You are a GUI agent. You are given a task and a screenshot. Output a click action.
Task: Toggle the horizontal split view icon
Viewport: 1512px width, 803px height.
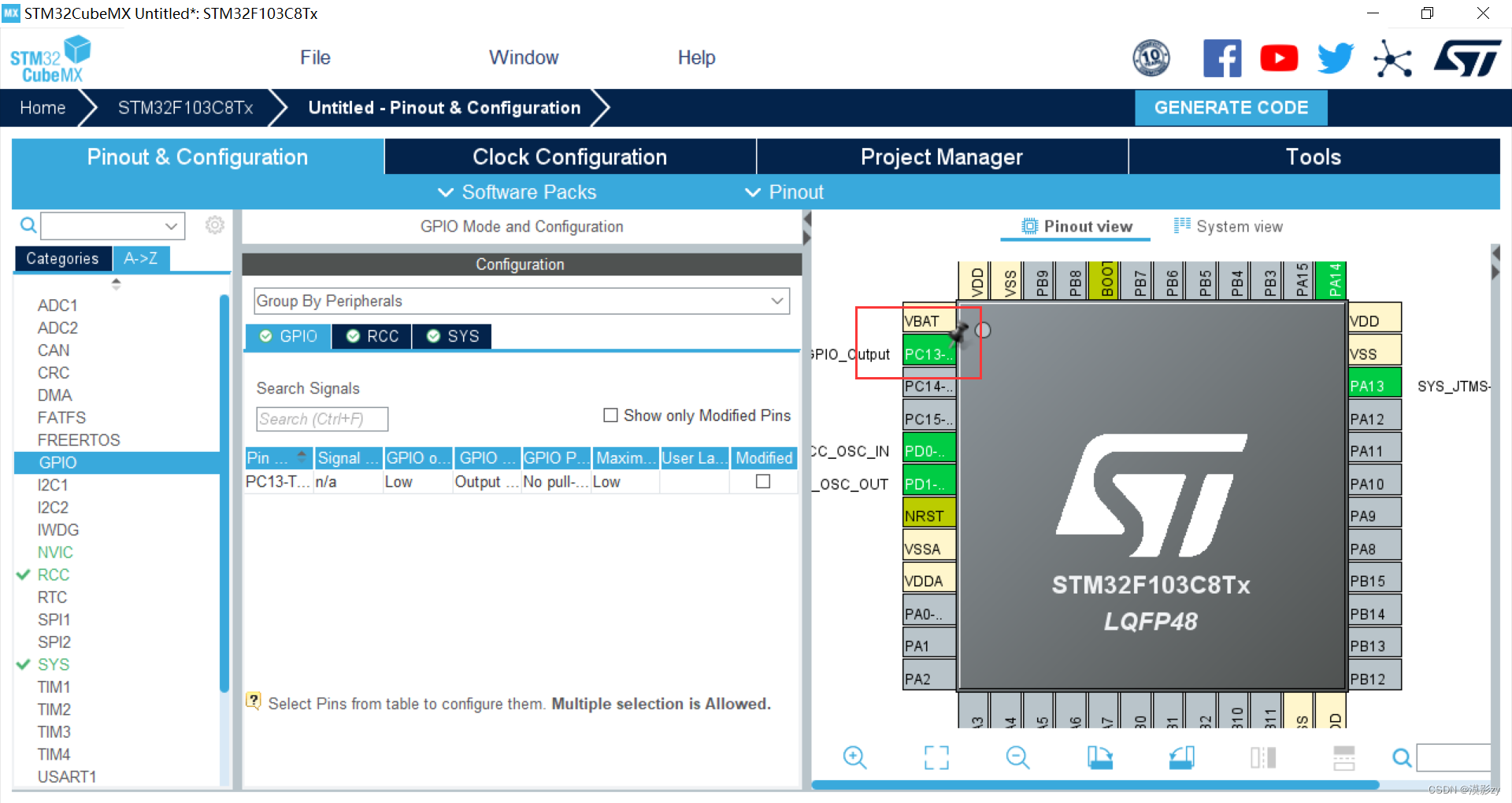(x=1344, y=757)
